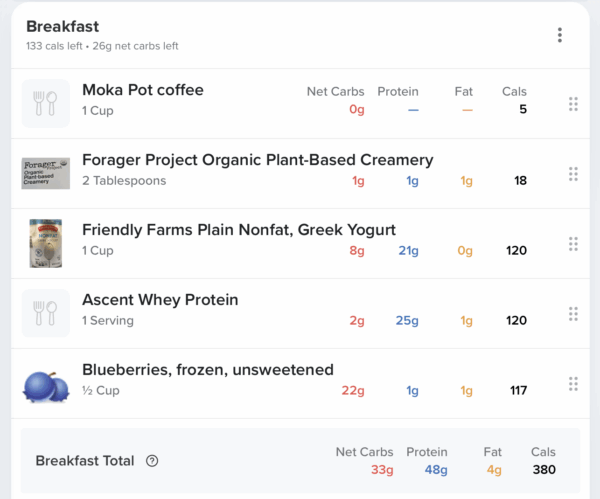600x499 pixels.
Task: Click the Breakfast Total label
Action: (x=84, y=461)
